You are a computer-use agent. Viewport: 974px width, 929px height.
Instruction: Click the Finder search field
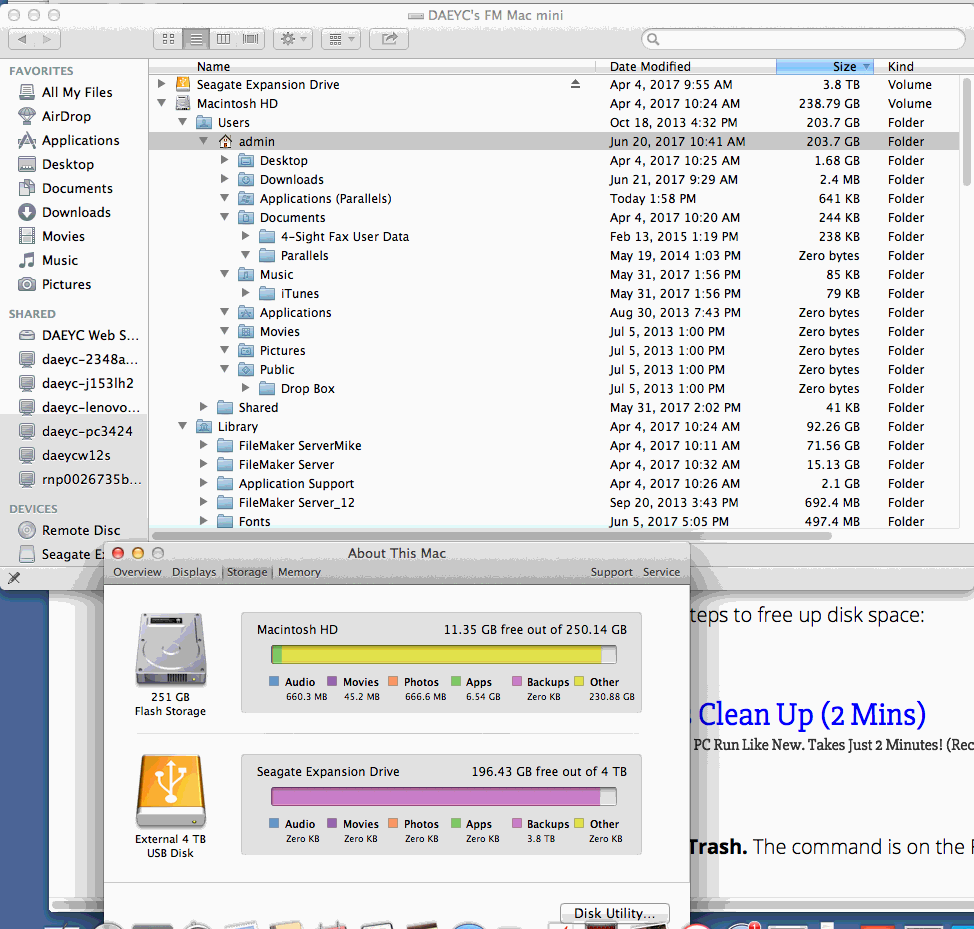click(x=803, y=39)
